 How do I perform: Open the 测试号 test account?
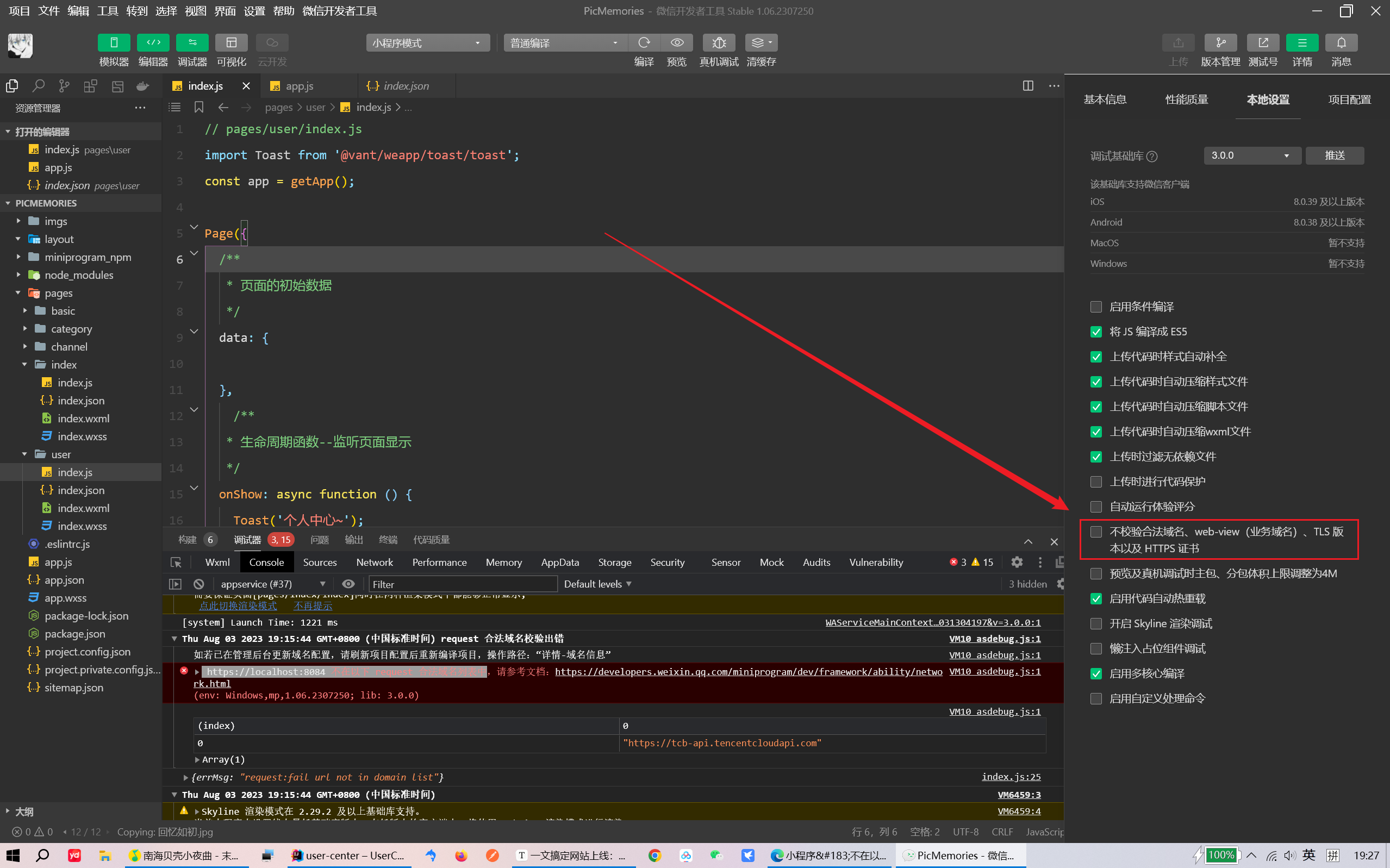[1263, 42]
